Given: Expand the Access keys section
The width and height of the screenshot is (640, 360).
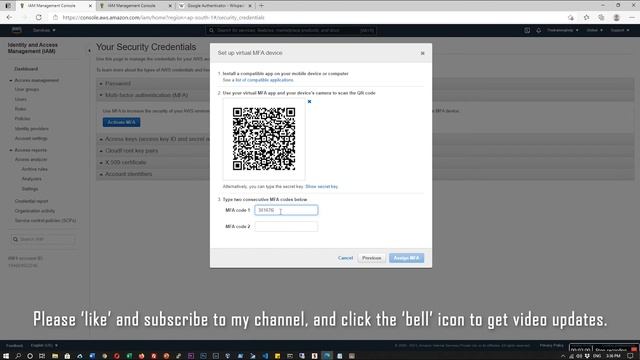Looking at the screenshot, I should click(154, 139).
